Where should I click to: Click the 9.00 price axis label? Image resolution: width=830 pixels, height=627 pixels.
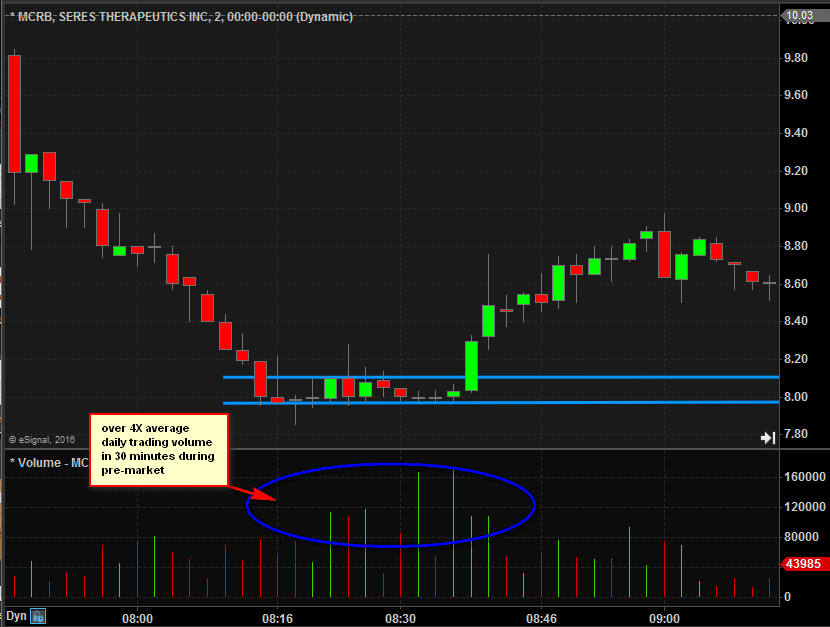(796, 208)
